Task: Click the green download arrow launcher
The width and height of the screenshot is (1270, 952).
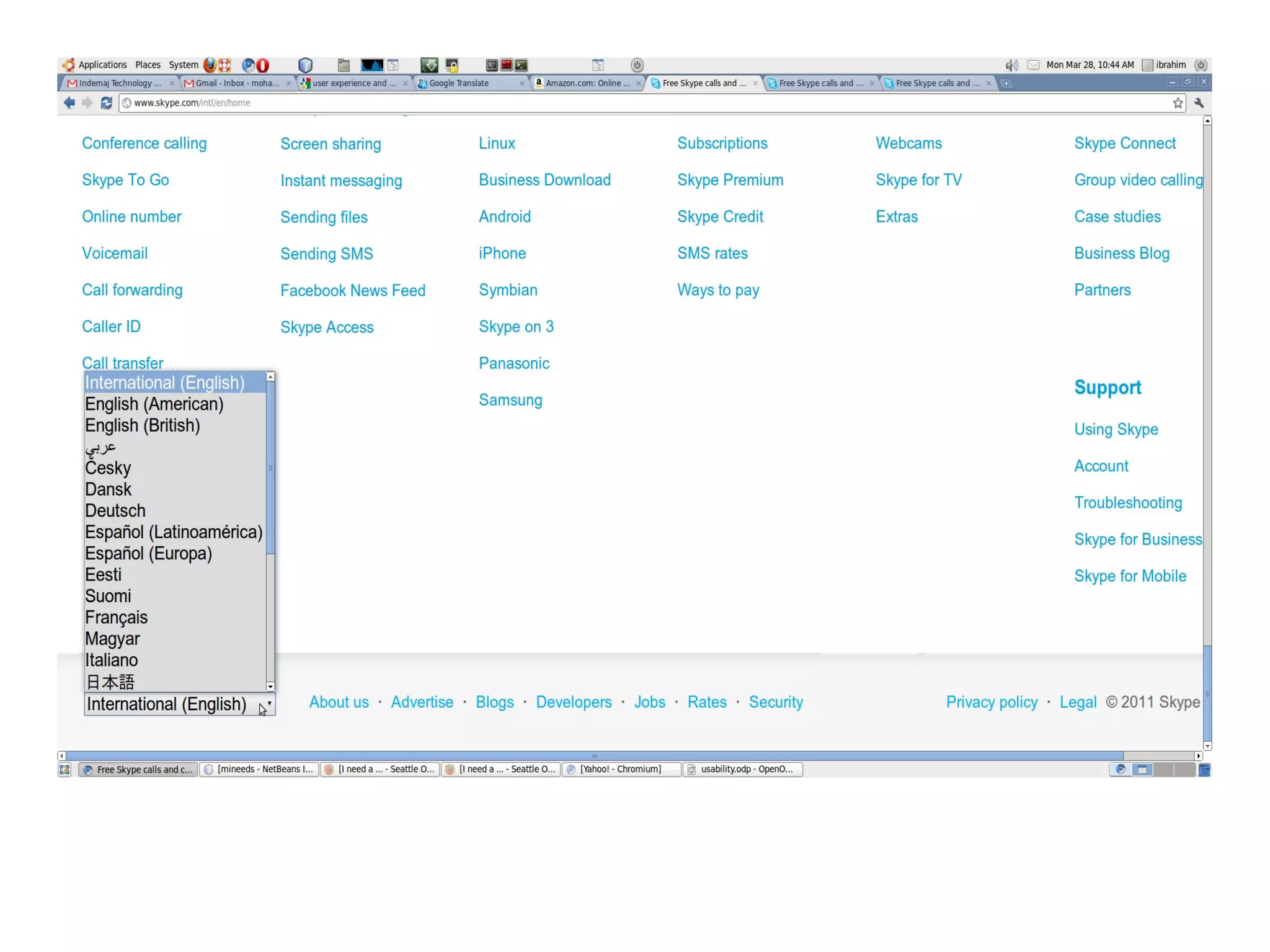Action: pyautogui.click(x=429, y=65)
